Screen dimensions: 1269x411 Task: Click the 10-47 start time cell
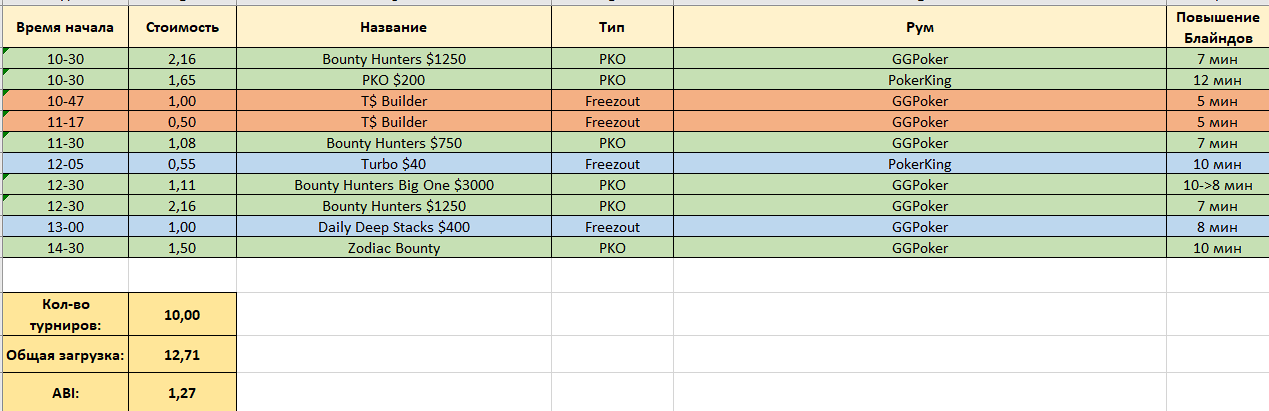tap(65, 101)
